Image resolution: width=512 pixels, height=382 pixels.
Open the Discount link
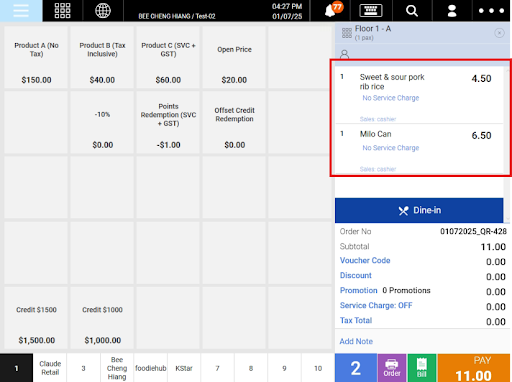coord(356,275)
